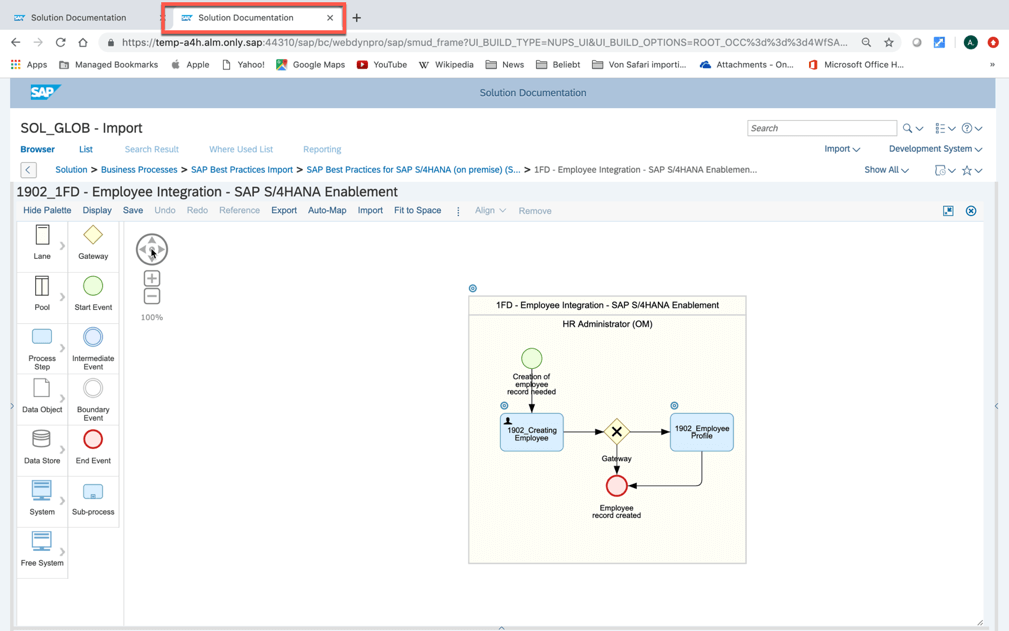Open the Search Result tab
Viewport: 1009px width, 631px height.
pos(151,149)
